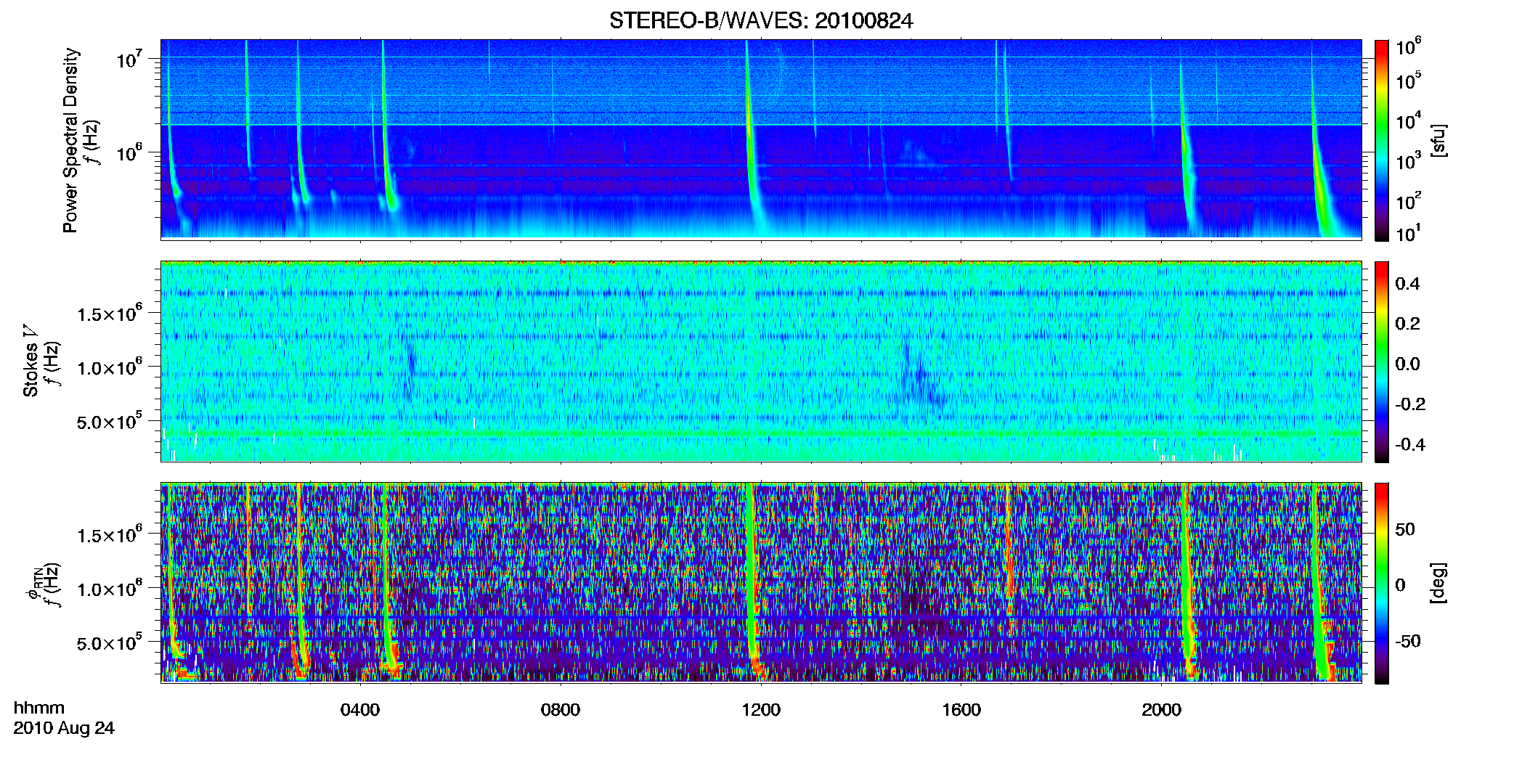Click the 10^2 tick on the sfu colorbar

pyautogui.click(x=1408, y=201)
